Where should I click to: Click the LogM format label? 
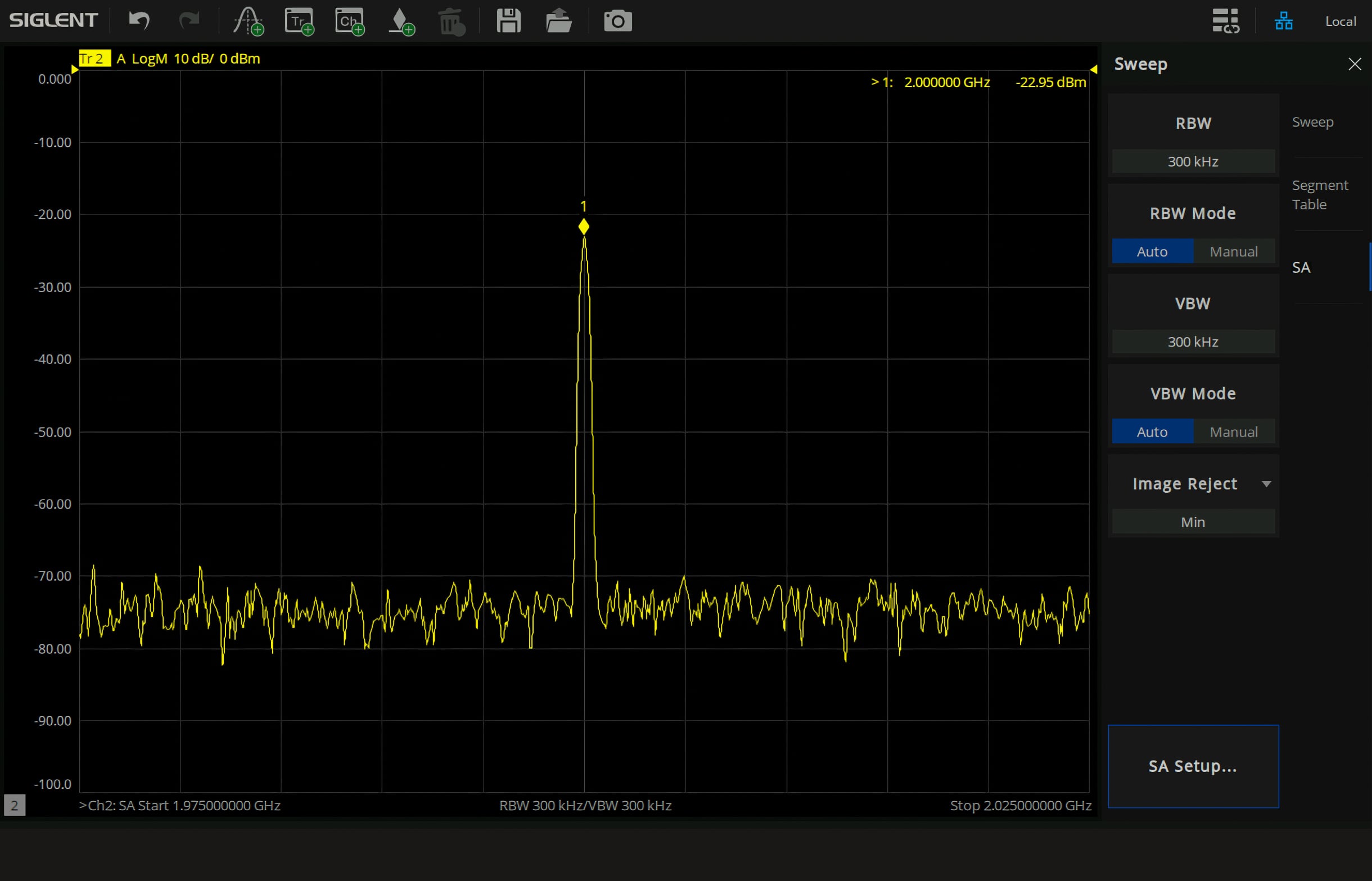point(149,59)
